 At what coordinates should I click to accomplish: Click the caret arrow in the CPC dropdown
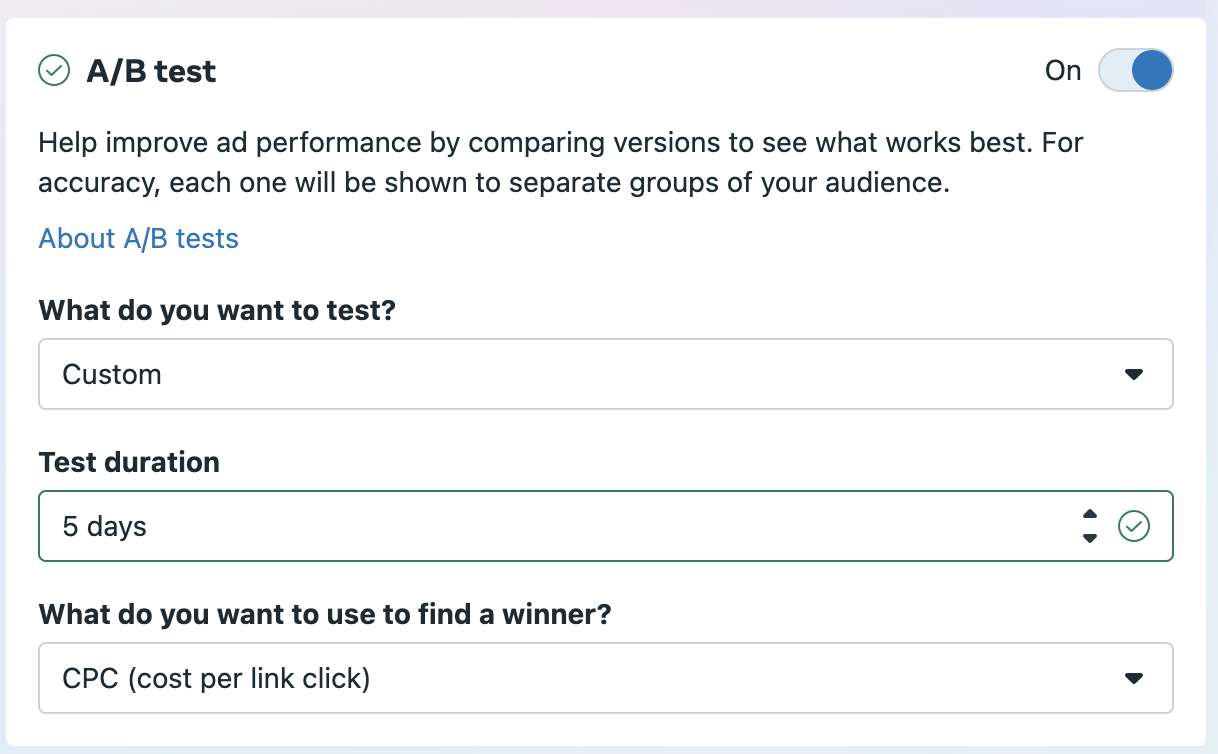coord(1133,678)
